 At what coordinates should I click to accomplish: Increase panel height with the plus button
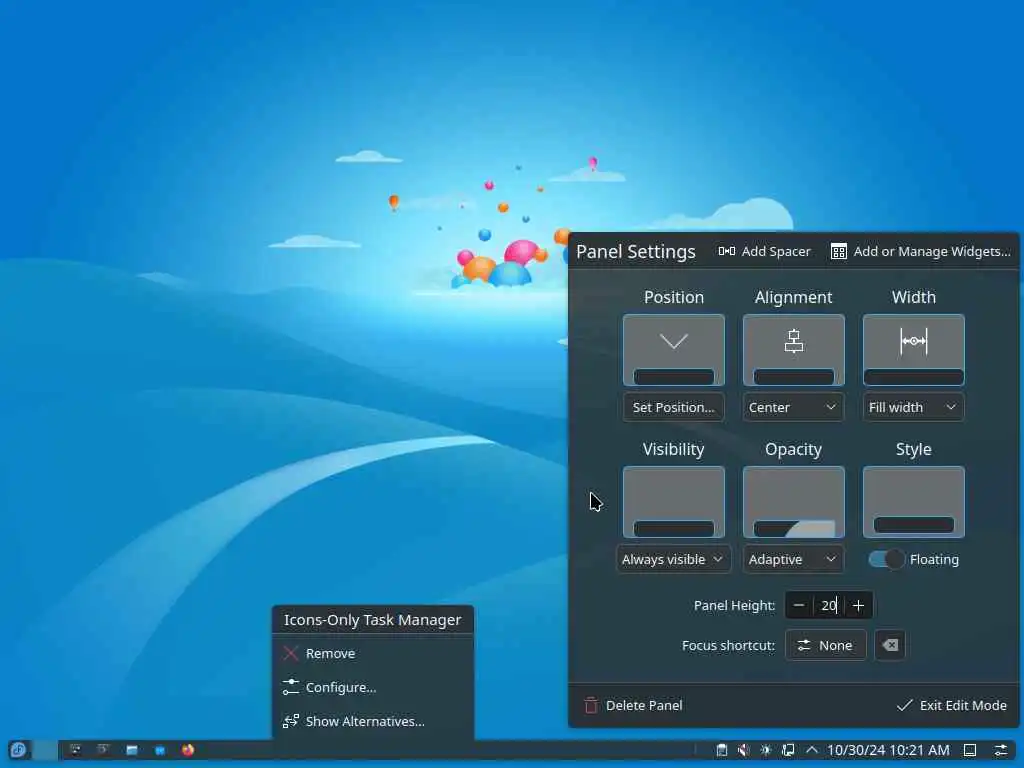coord(858,605)
